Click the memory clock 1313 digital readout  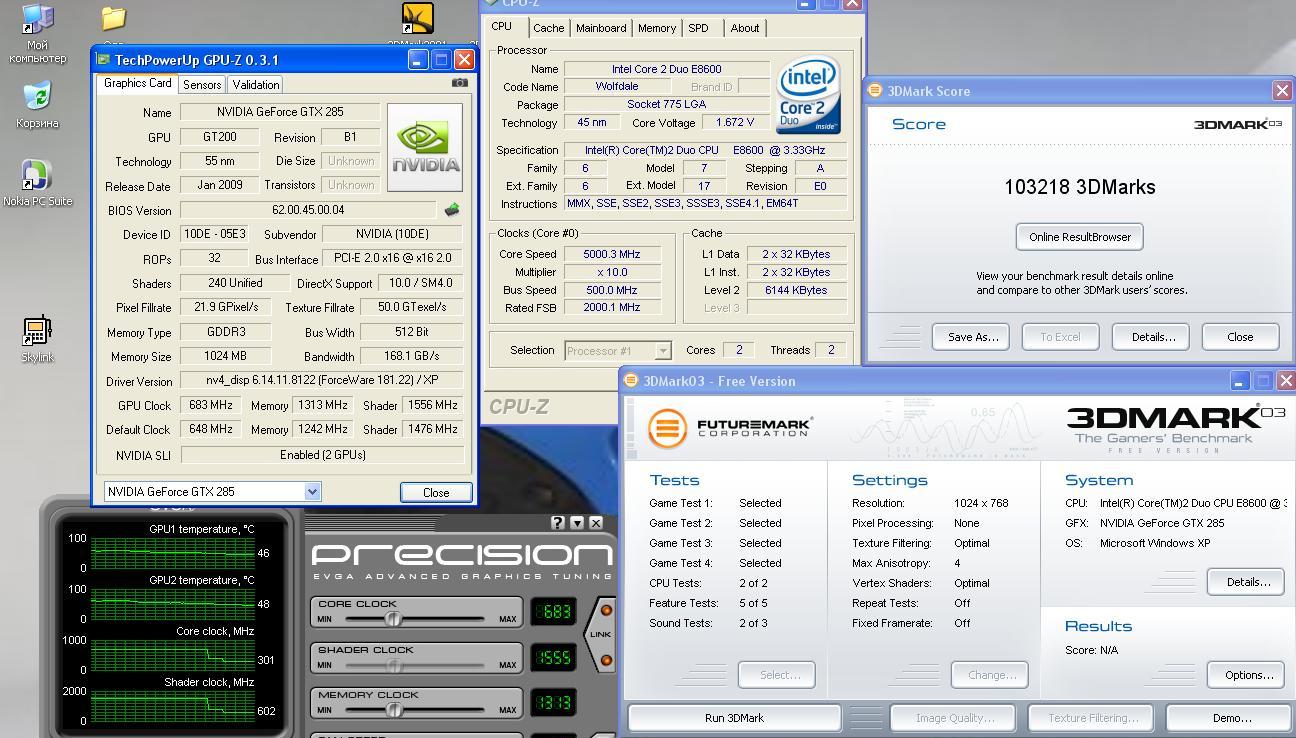point(553,702)
